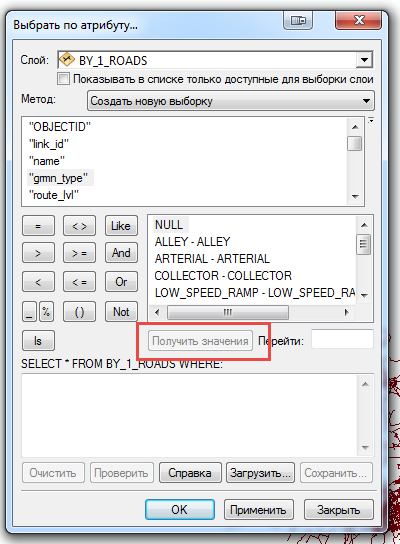Click the percent (%) wildcard button

46,312
